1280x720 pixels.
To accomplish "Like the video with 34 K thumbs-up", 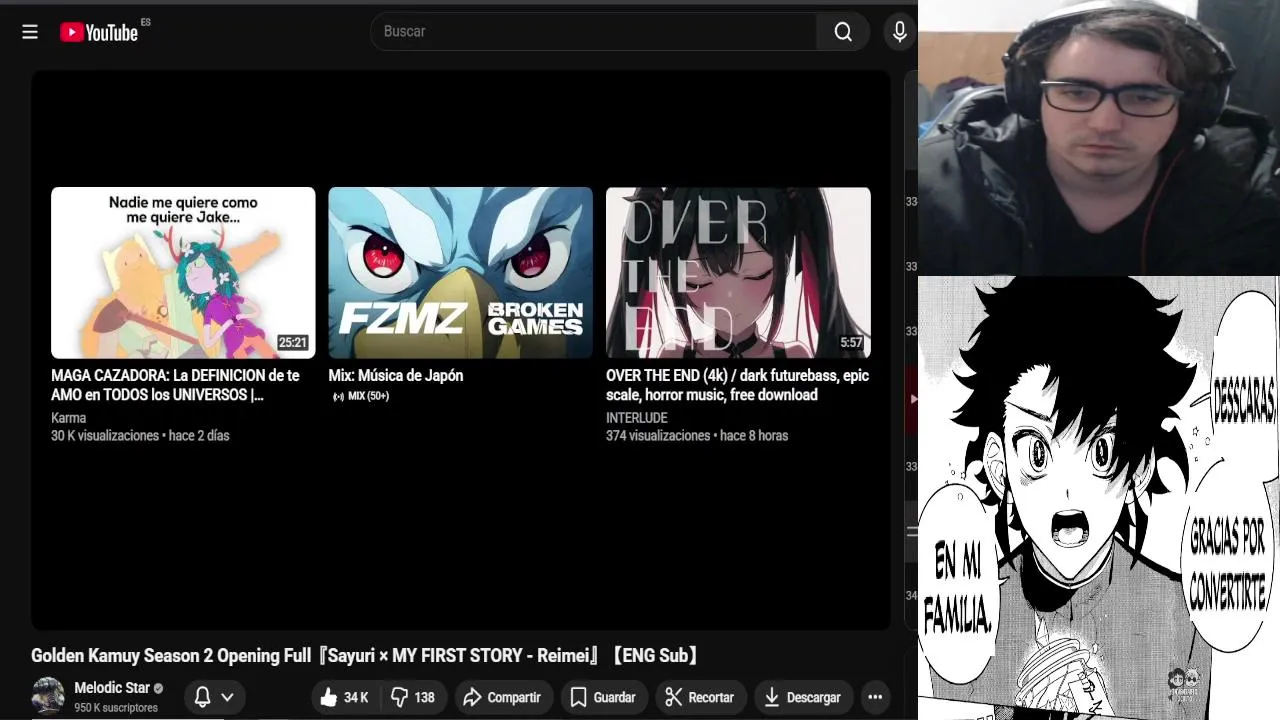I will [x=345, y=697].
